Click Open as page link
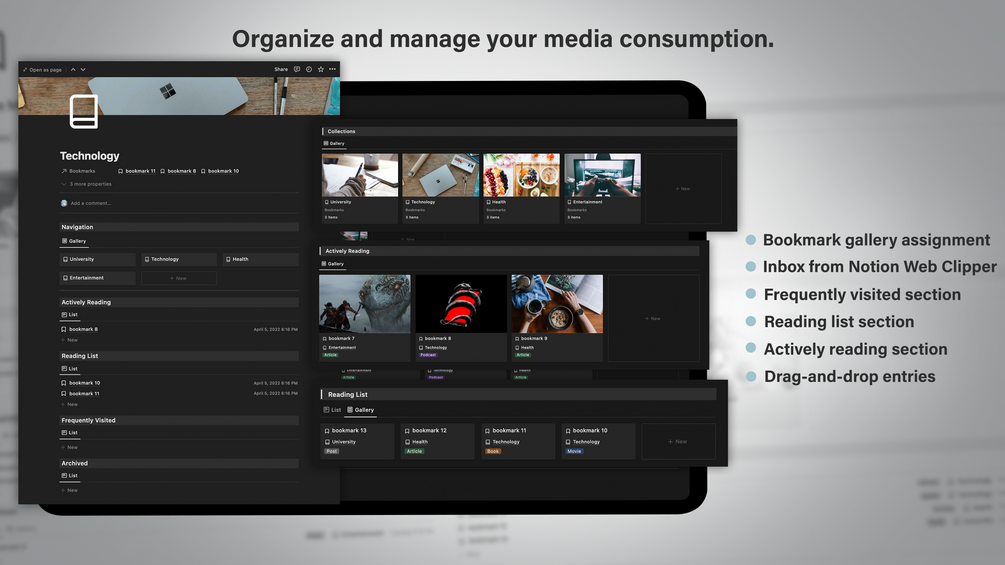The image size is (1005, 565). pyautogui.click(x=42, y=70)
